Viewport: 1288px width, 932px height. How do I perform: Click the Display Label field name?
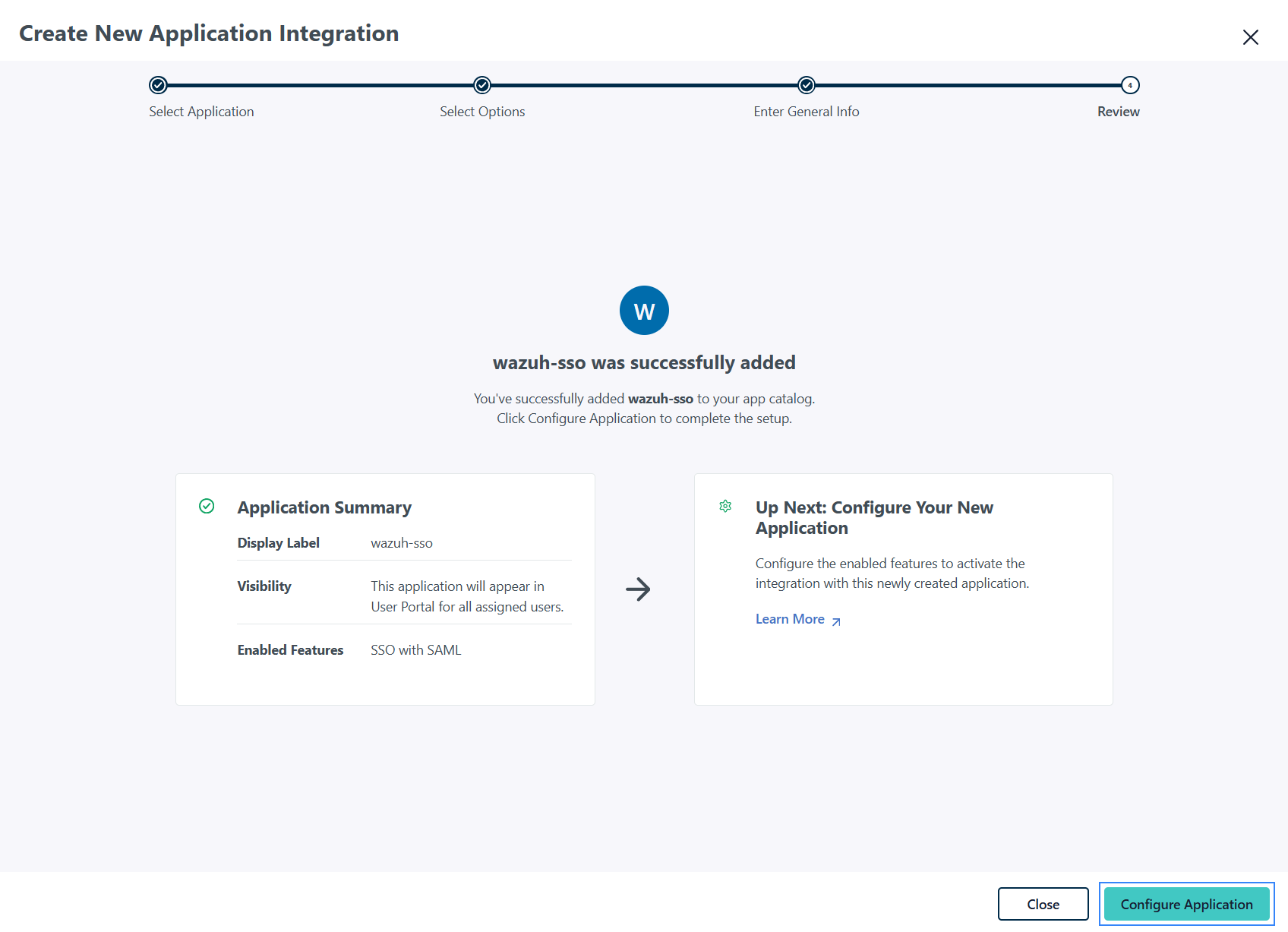(x=278, y=543)
